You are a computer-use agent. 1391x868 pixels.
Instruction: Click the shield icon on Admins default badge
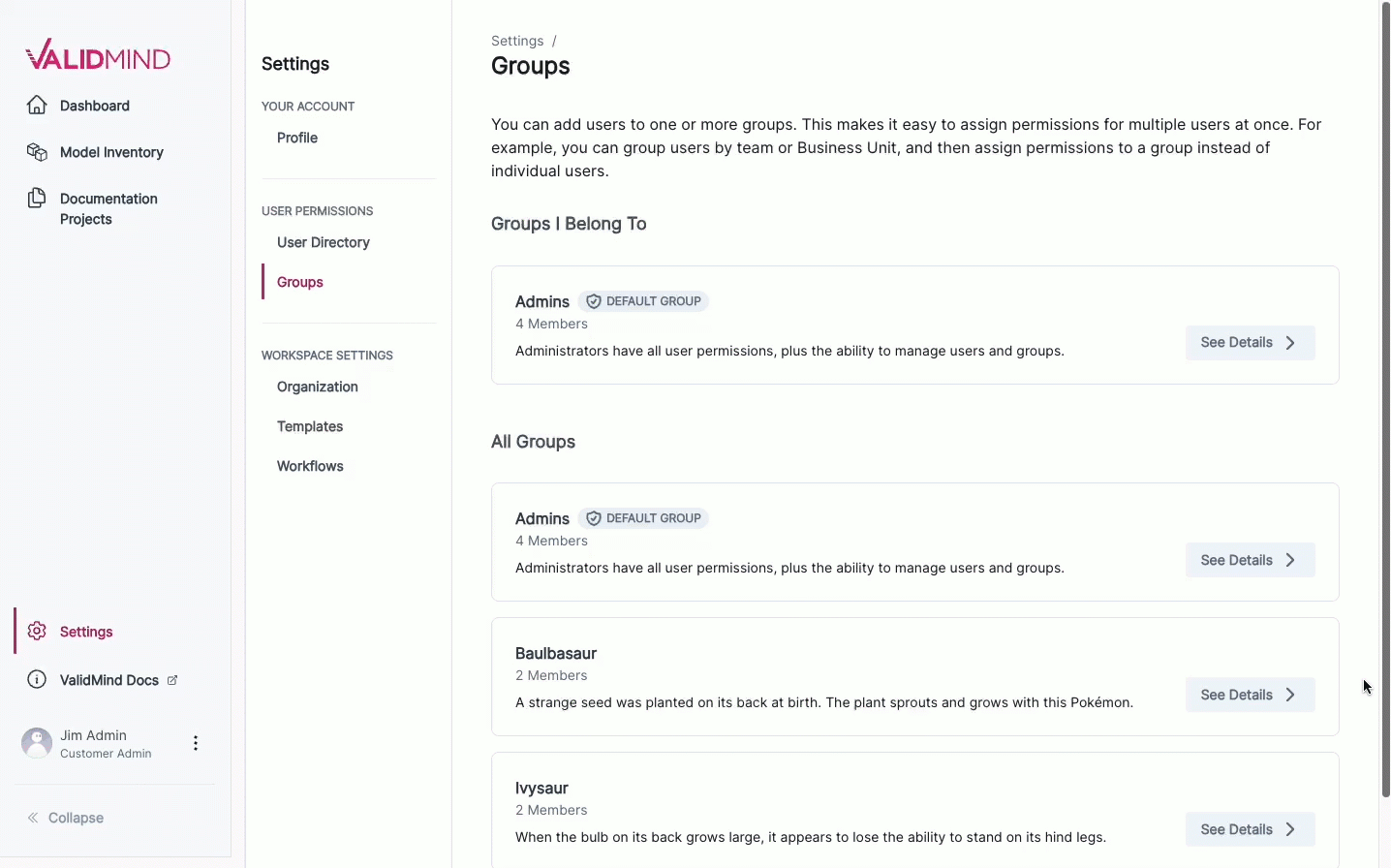point(593,300)
